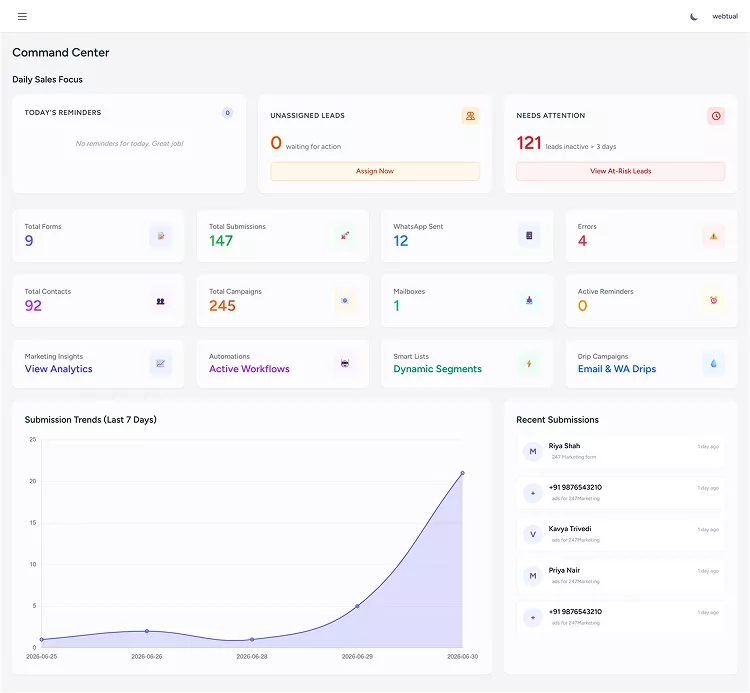Click the Automations robot icon
The height and width of the screenshot is (693, 750).
(x=345, y=364)
